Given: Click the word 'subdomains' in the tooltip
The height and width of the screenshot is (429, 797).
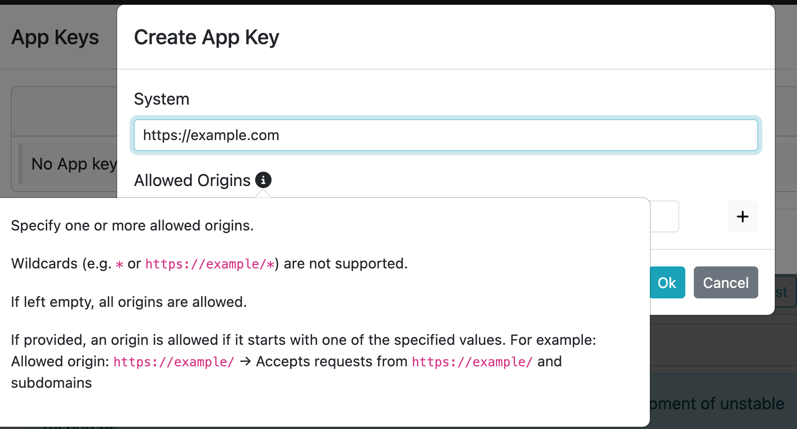Looking at the screenshot, I should pyautogui.click(x=51, y=383).
